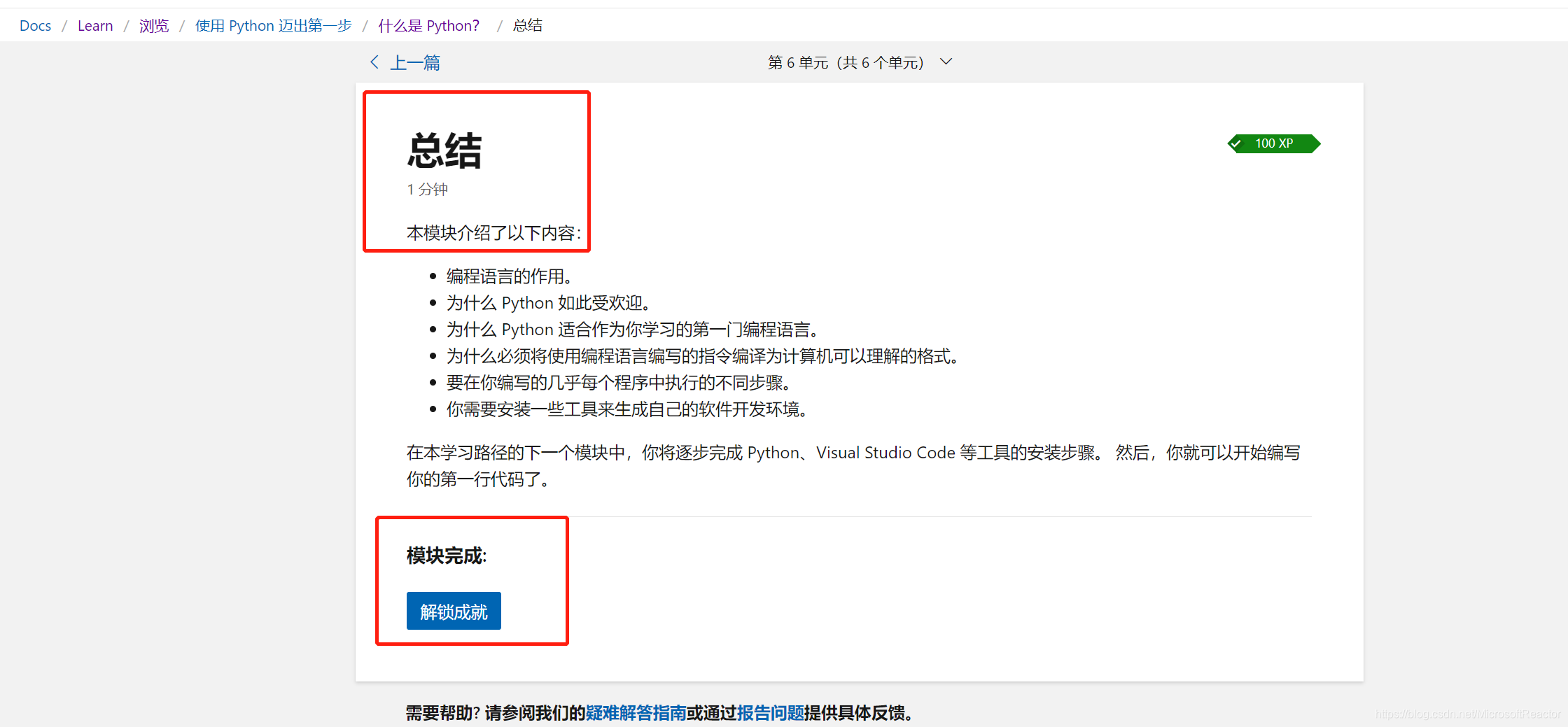Click the 总结 page heading
This screenshot has height=727, width=1568.
click(x=444, y=150)
